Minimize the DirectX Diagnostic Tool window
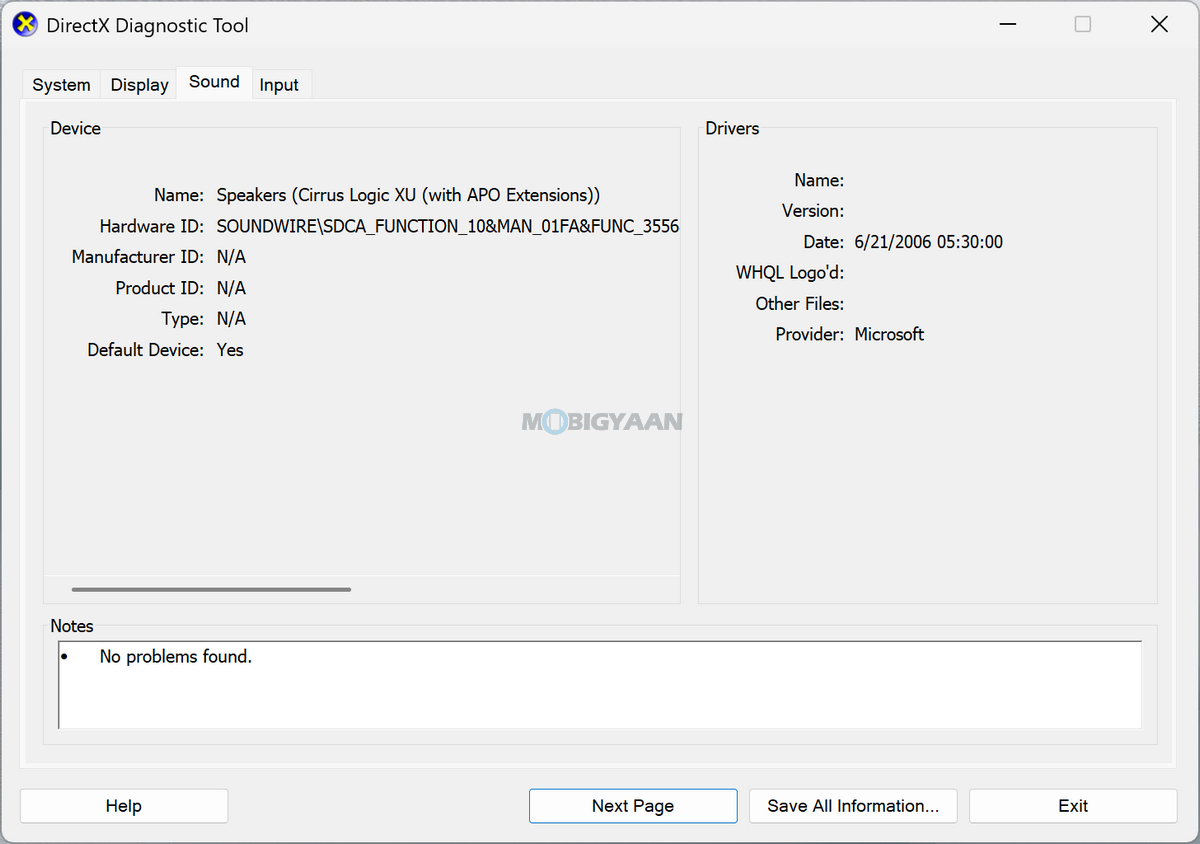 (x=1006, y=25)
